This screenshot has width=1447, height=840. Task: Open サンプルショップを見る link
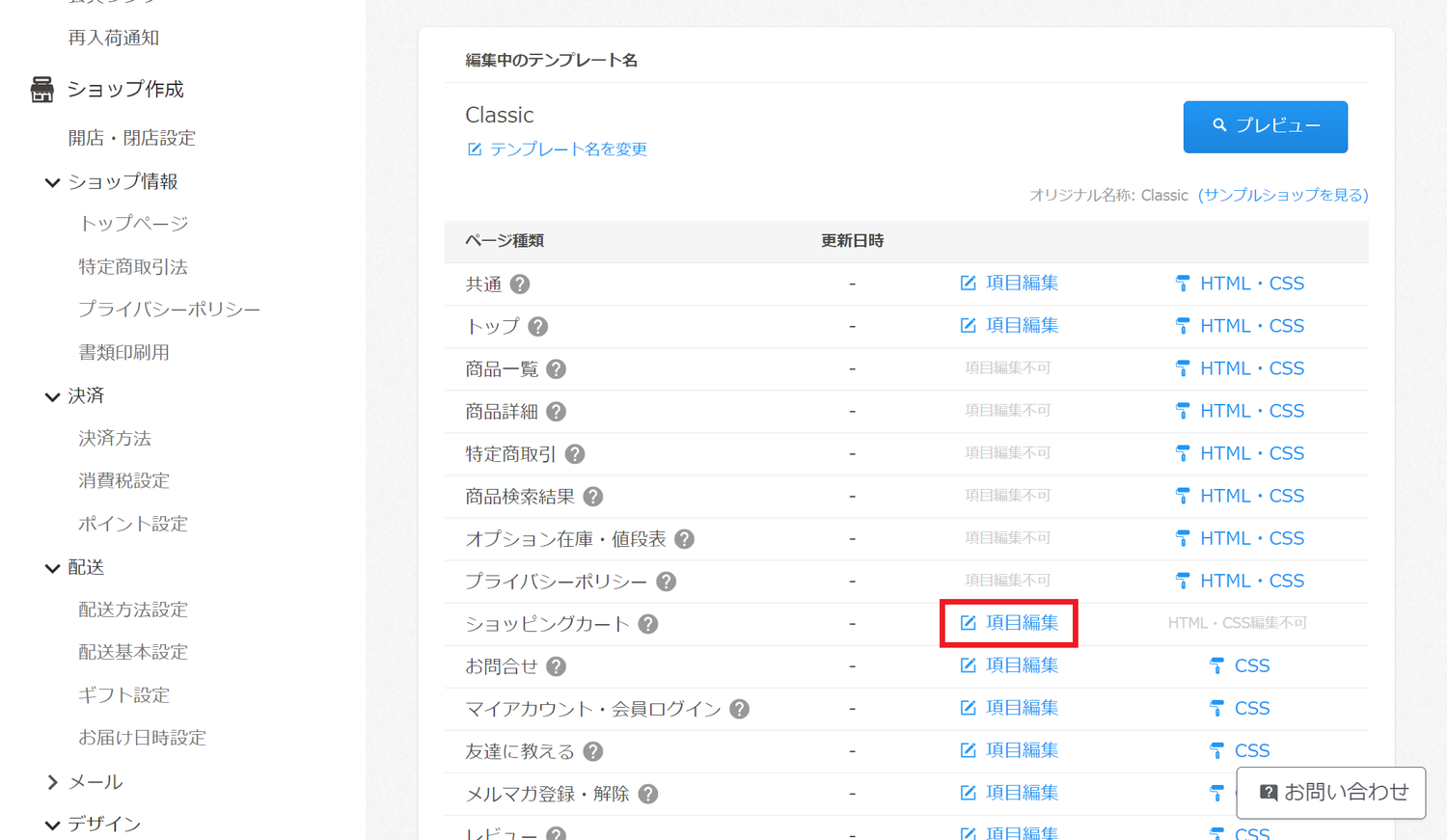(x=1283, y=195)
